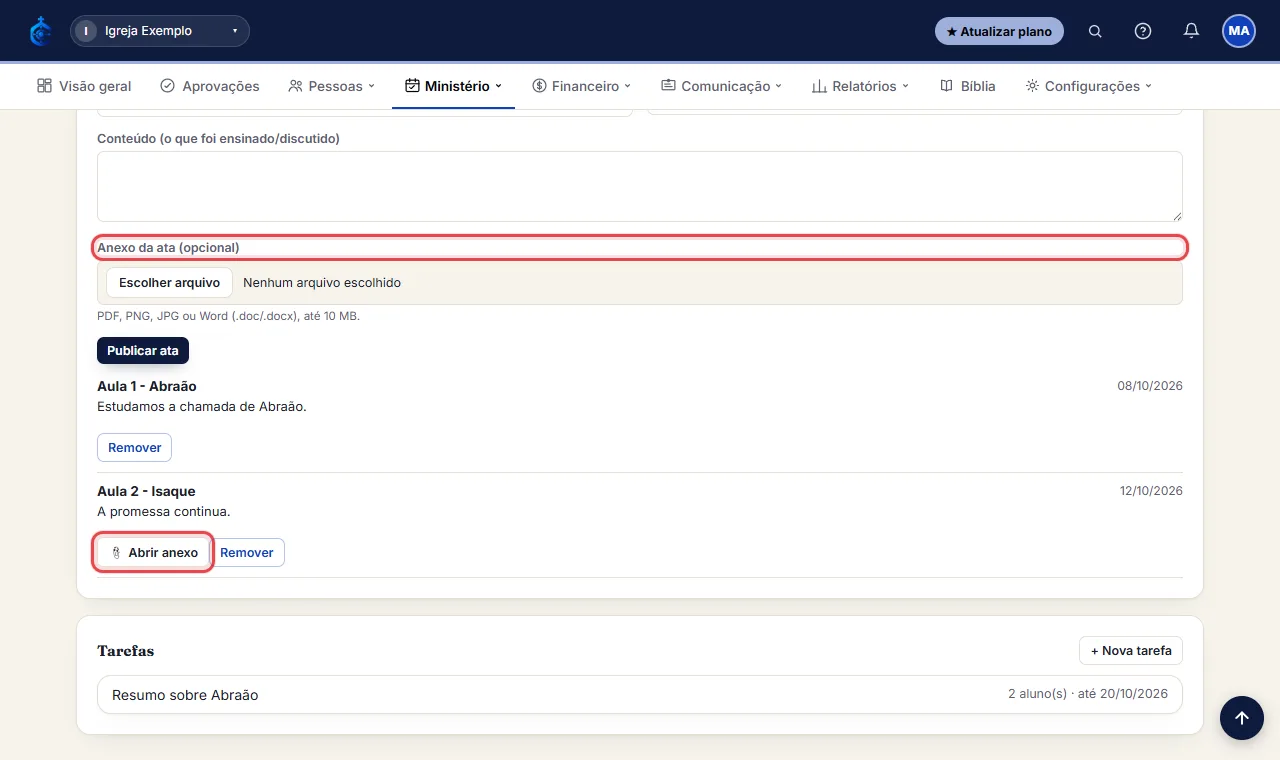This screenshot has height=760, width=1280.
Task: Click the Atualizar plano button
Action: click(999, 31)
